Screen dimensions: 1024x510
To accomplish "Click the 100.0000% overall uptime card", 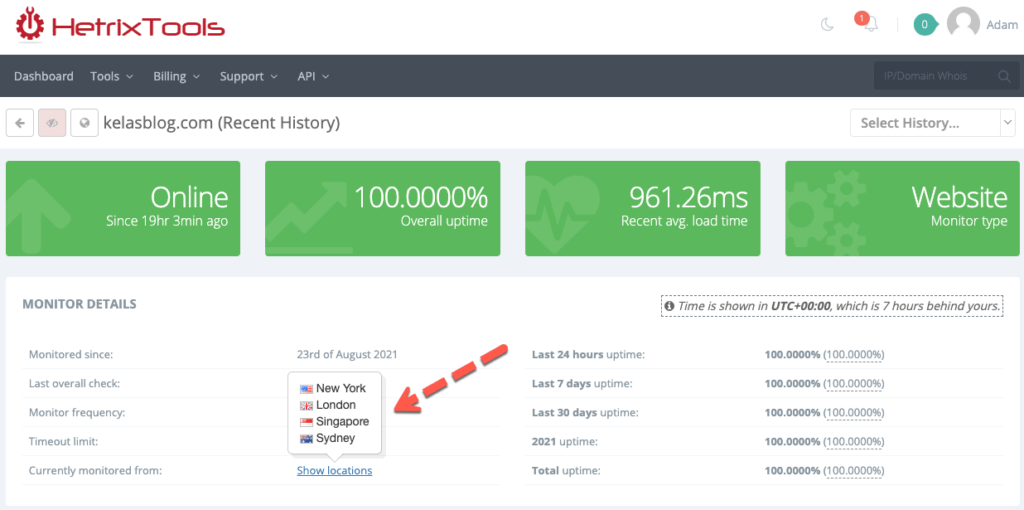I will (x=383, y=208).
